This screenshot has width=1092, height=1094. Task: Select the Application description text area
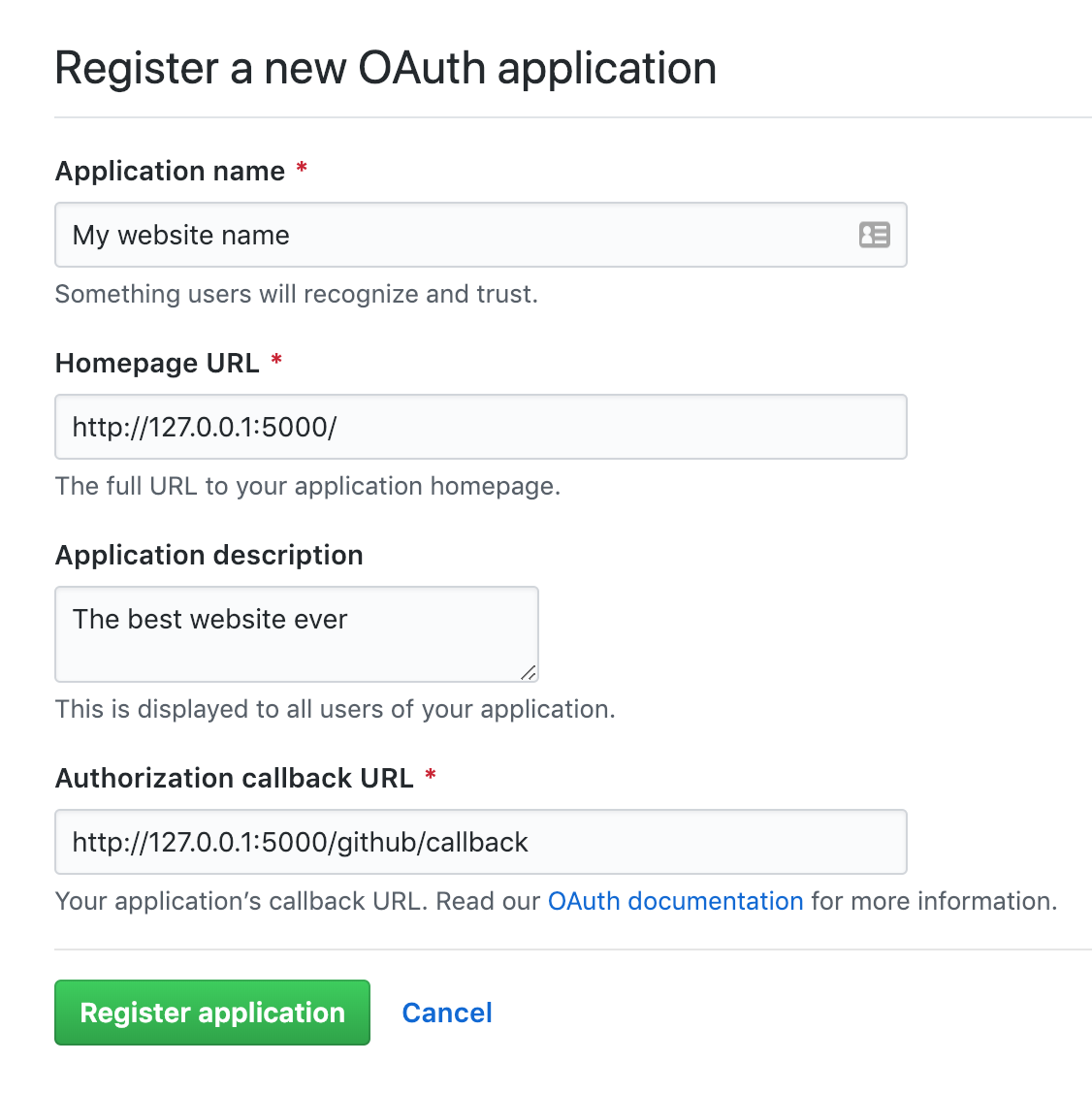click(x=296, y=633)
